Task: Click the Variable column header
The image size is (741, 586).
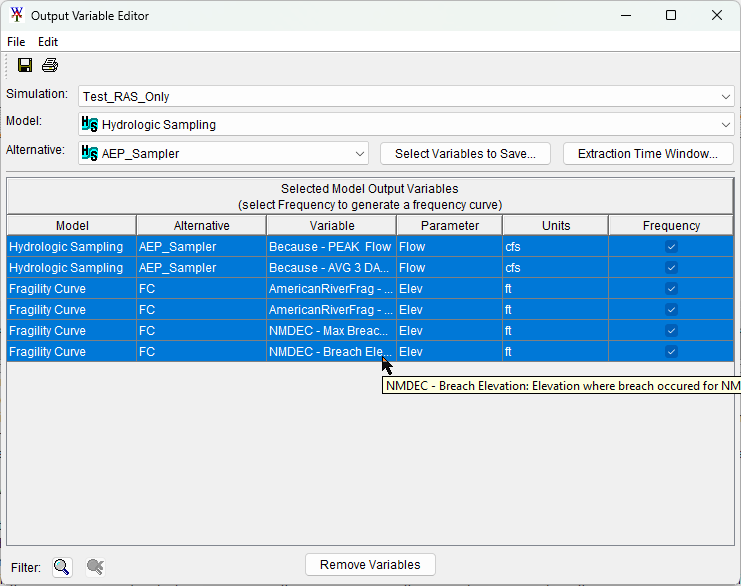Action: [x=331, y=226]
